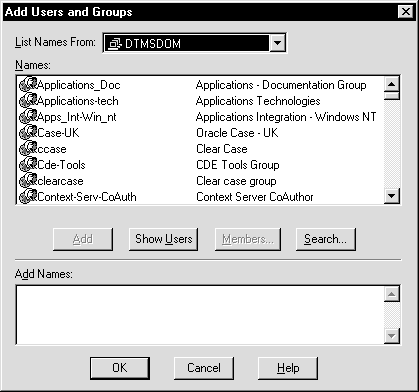Viewport: 419px width, 392px height.
Task: Click the Show Users button
Action: coord(163,239)
